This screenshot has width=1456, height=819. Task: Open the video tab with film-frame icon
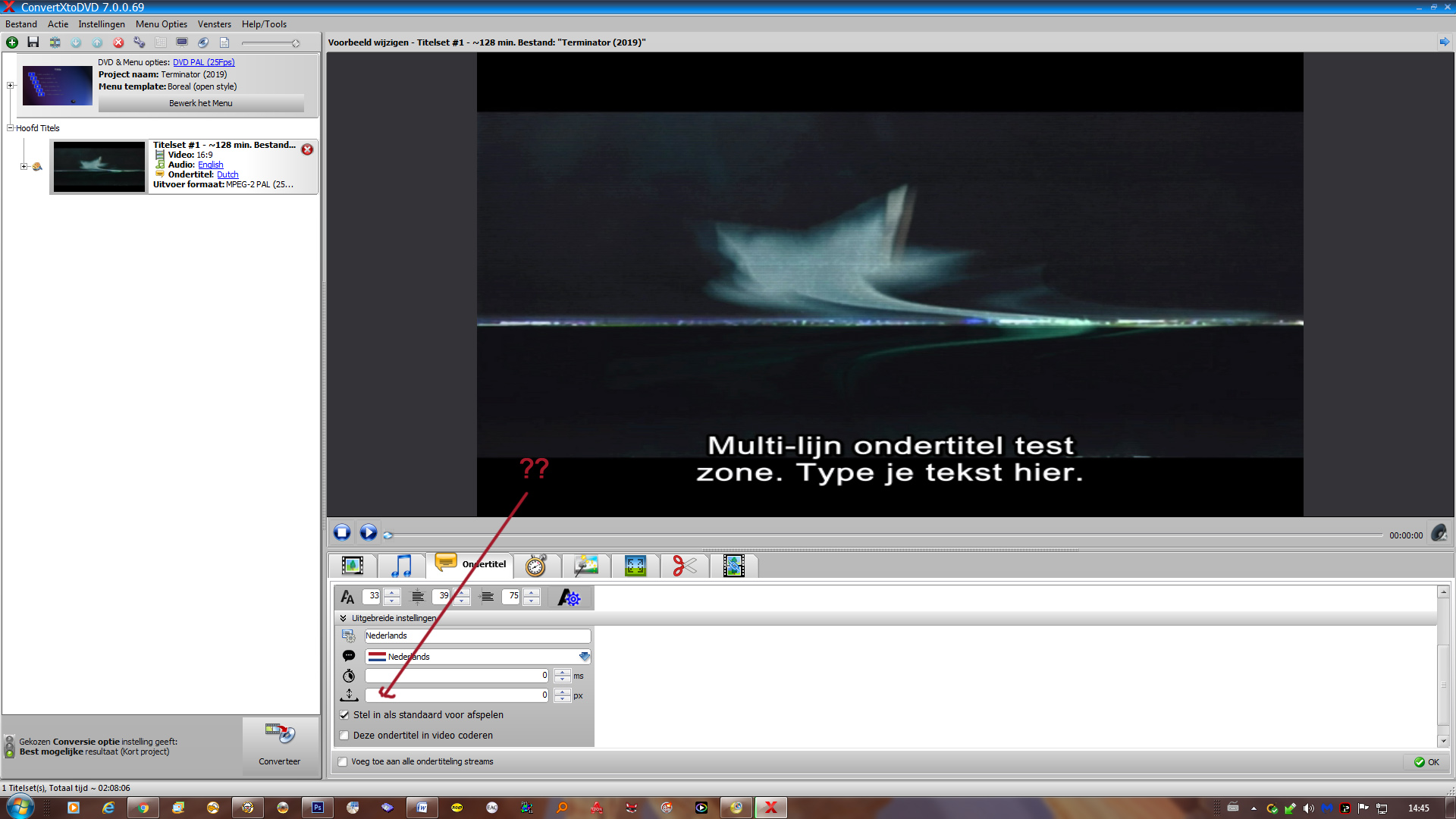coord(353,565)
